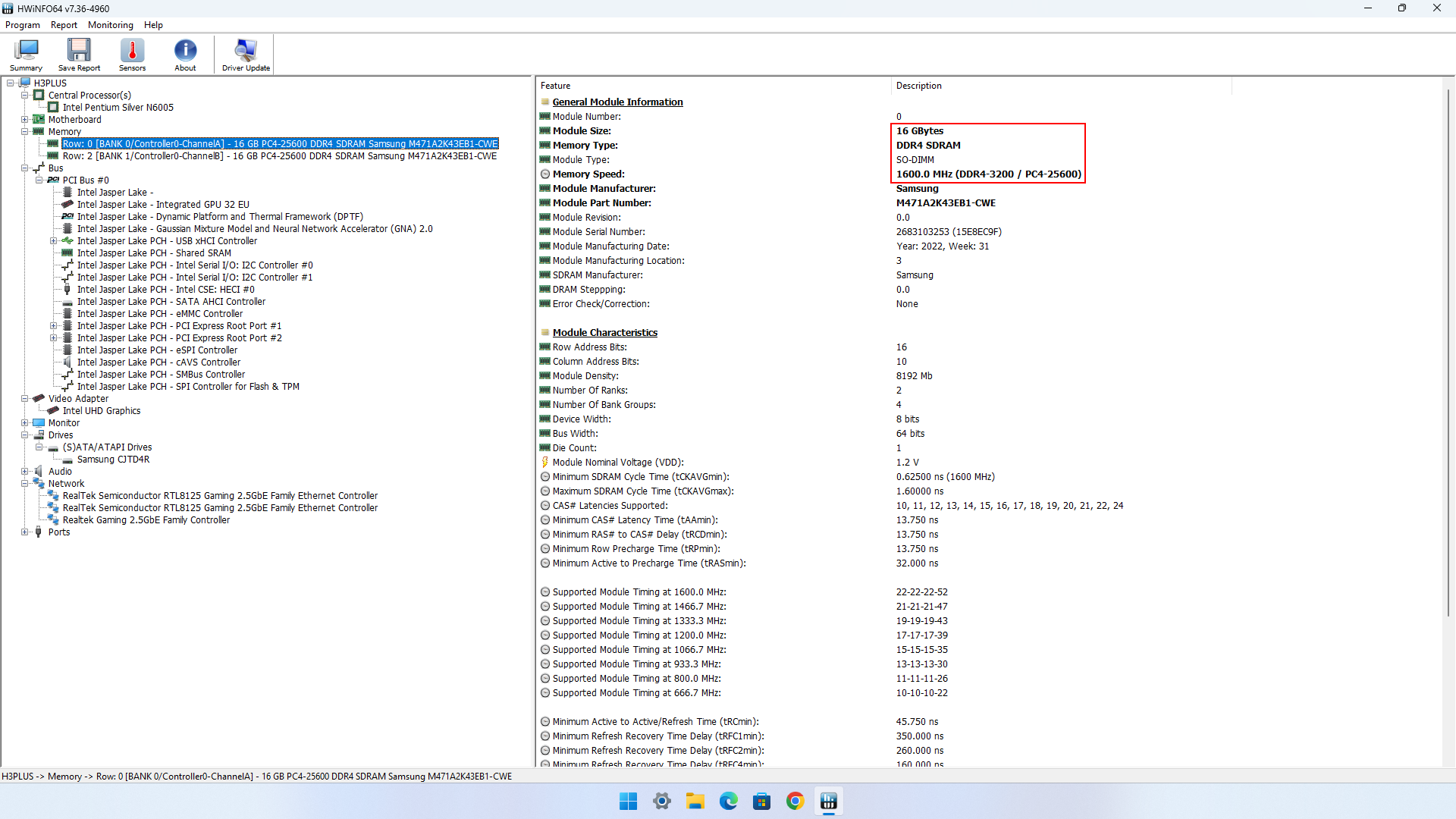Select memory Row: 2 BANK 1 entry
1456x819 pixels.
coord(280,156)
